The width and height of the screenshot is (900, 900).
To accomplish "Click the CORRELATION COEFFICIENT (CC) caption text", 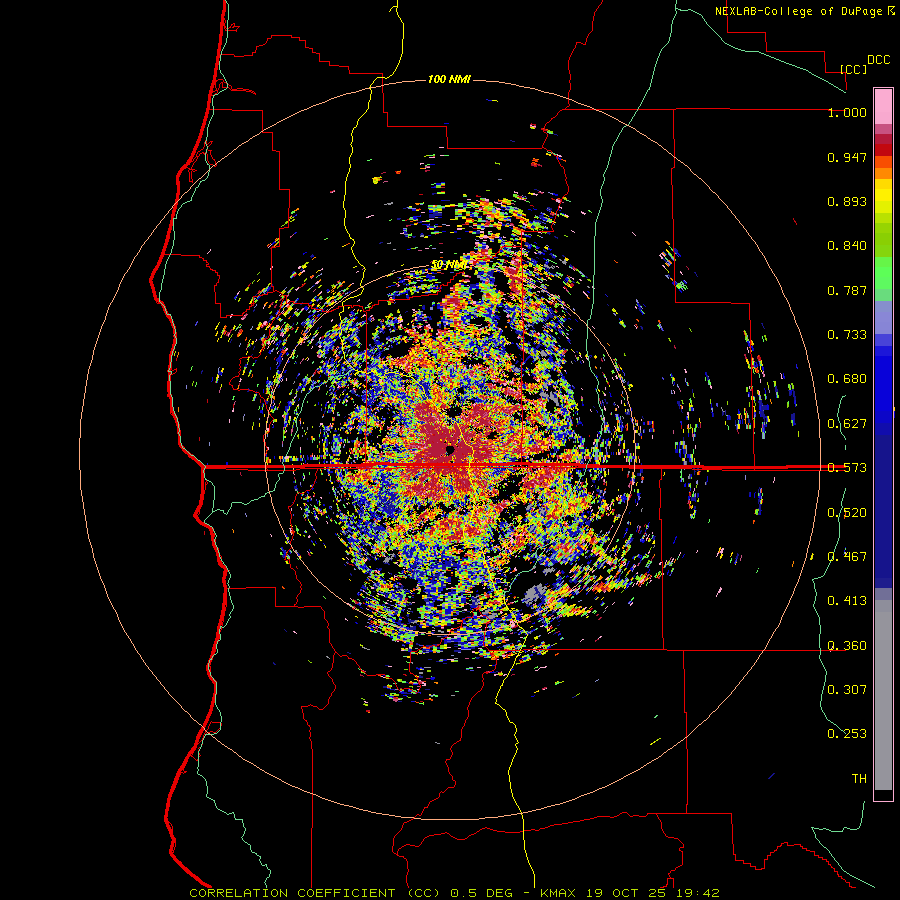I will (x=315, y=893).
